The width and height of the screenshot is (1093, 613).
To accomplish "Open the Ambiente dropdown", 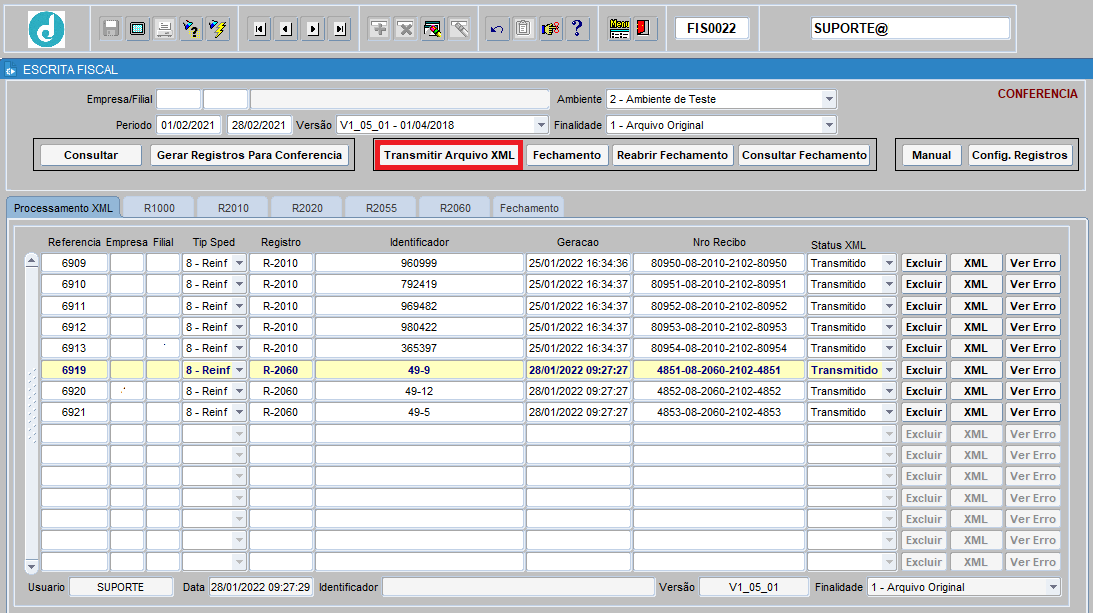I will point(829,99).
